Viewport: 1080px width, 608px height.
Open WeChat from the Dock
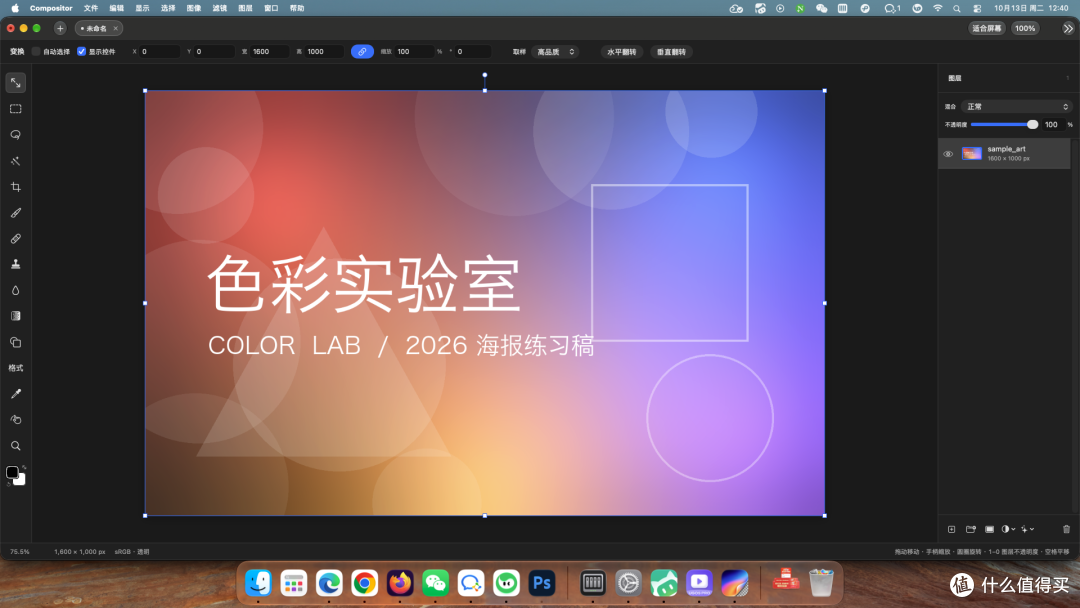[435, 583]
